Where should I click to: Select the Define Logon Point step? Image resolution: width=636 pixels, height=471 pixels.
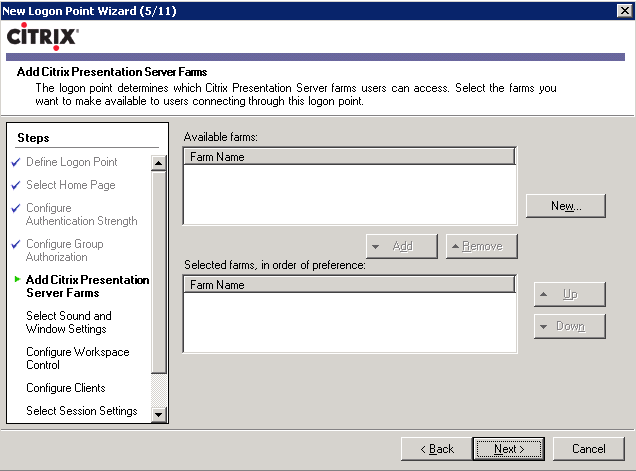[72, 162]
